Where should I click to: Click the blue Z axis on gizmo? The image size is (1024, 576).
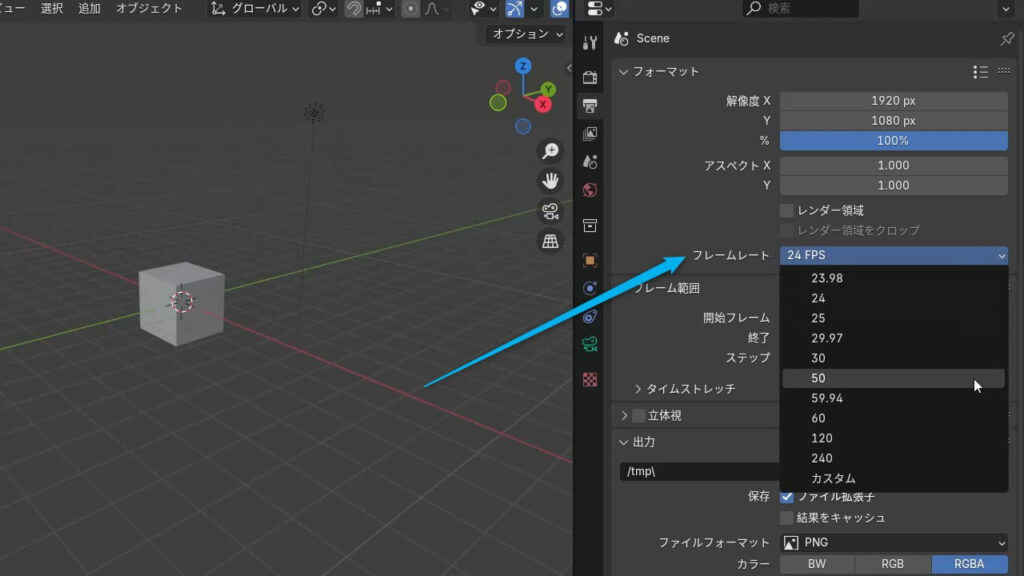coord(522,66)
